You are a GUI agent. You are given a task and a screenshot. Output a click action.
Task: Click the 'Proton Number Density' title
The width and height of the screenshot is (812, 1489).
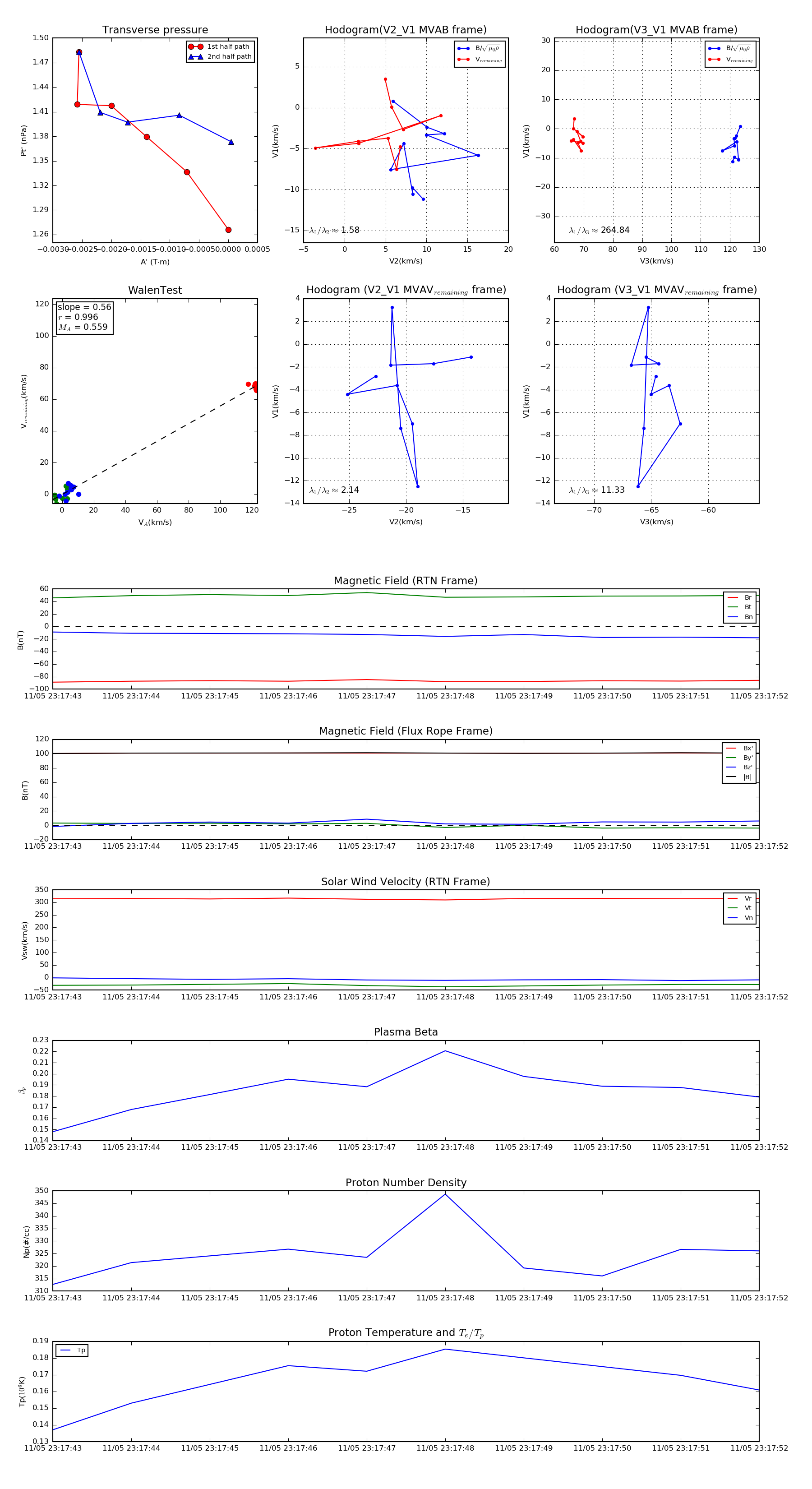[x=406, y=1182]
